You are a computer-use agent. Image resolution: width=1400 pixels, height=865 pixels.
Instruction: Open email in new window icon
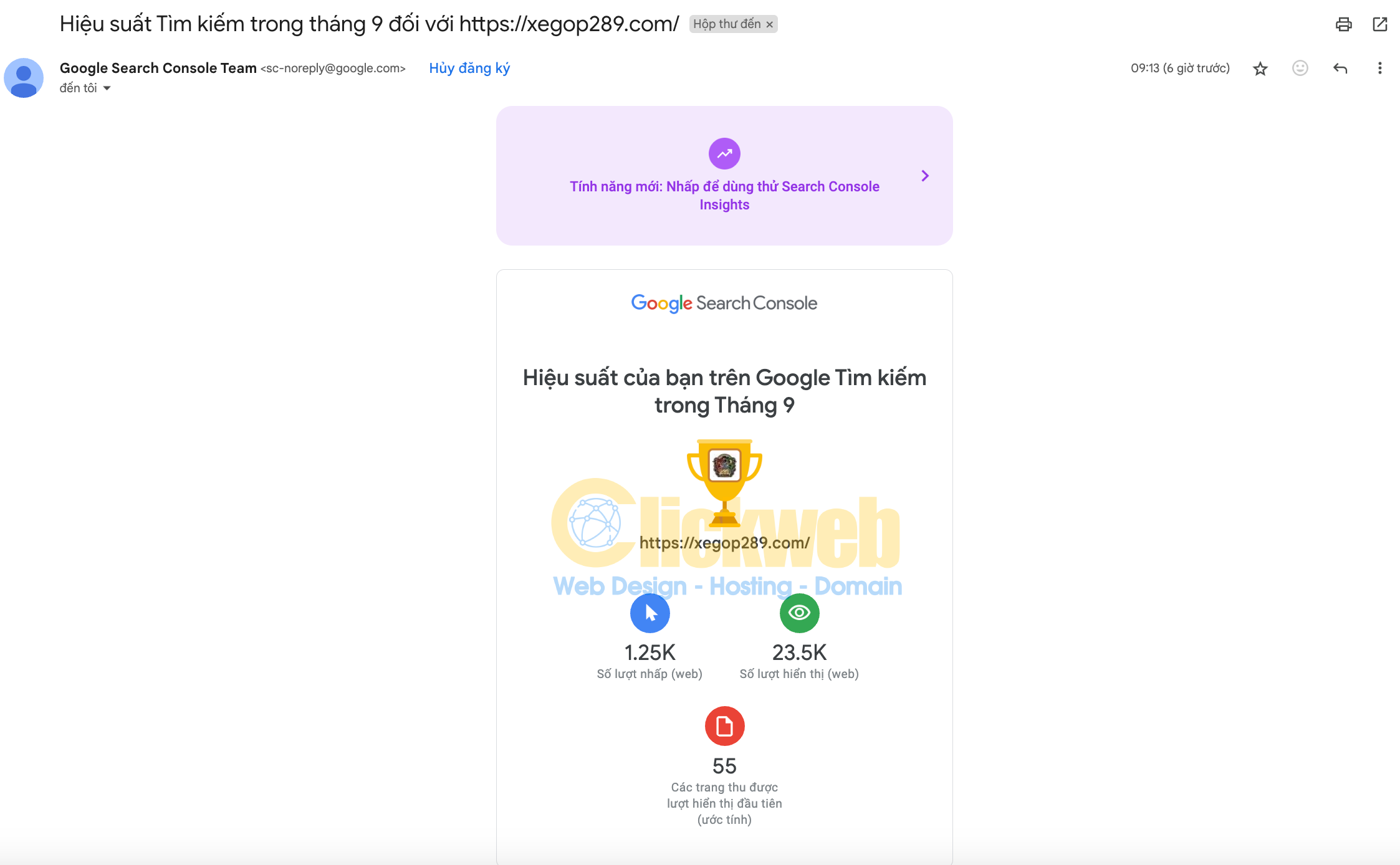click(1380, 24)
